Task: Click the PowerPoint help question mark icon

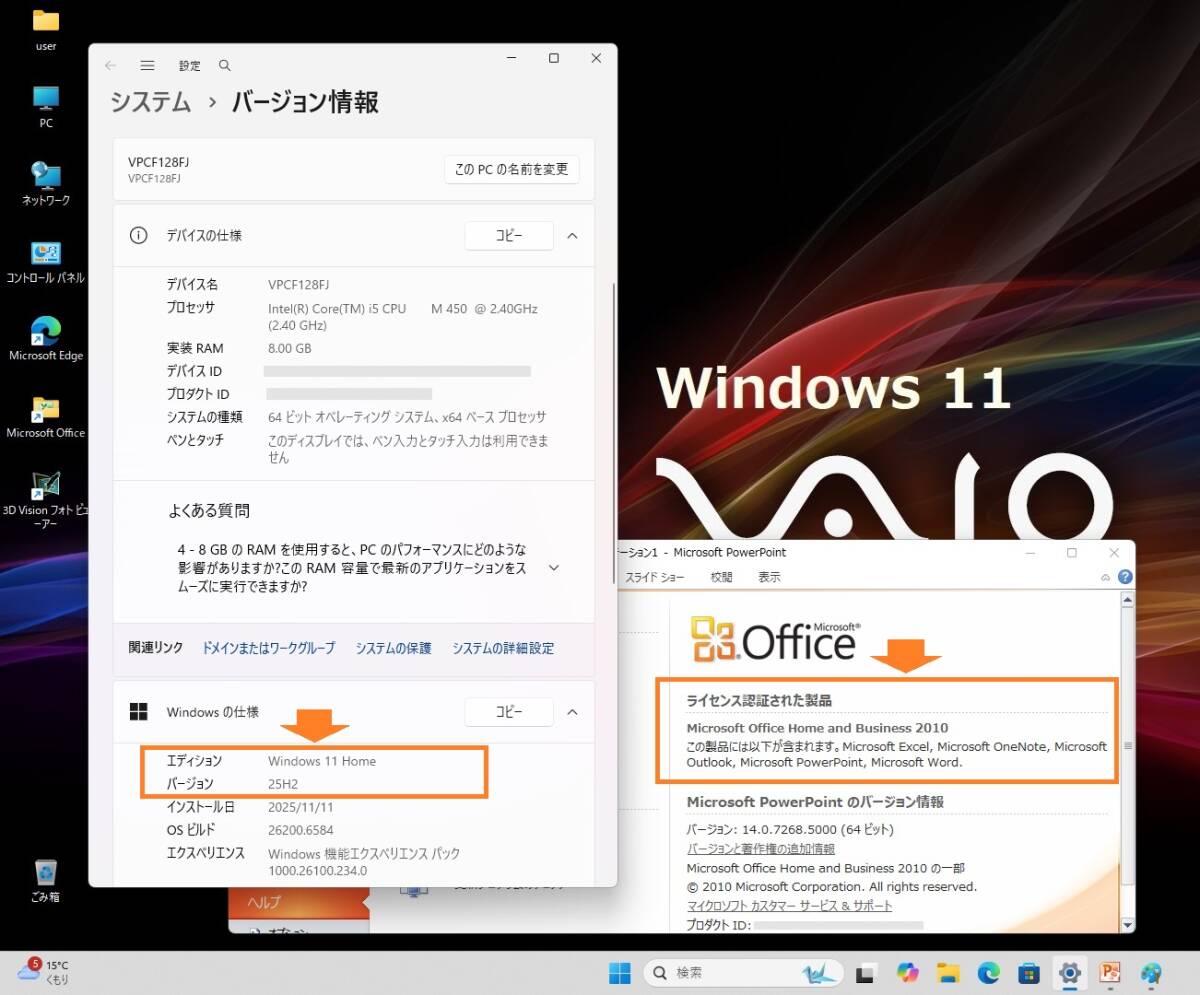Action: pyautogui.click(x=1125, y=577)
